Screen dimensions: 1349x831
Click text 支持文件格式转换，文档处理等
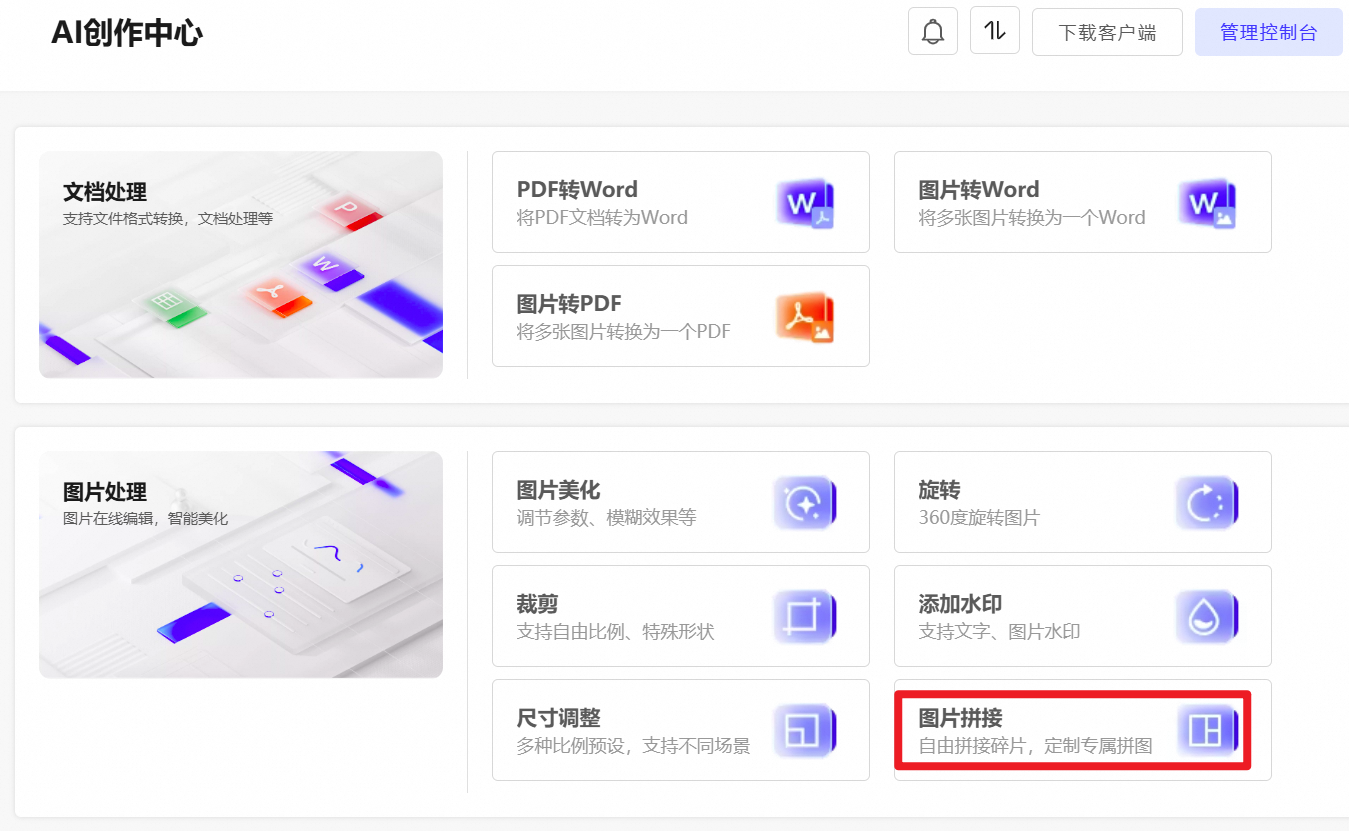[168, 219]
